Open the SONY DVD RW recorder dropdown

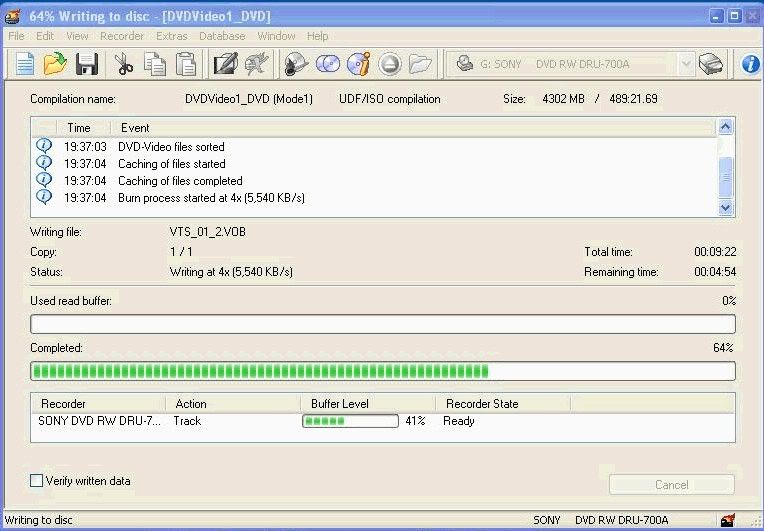[685, 64]
